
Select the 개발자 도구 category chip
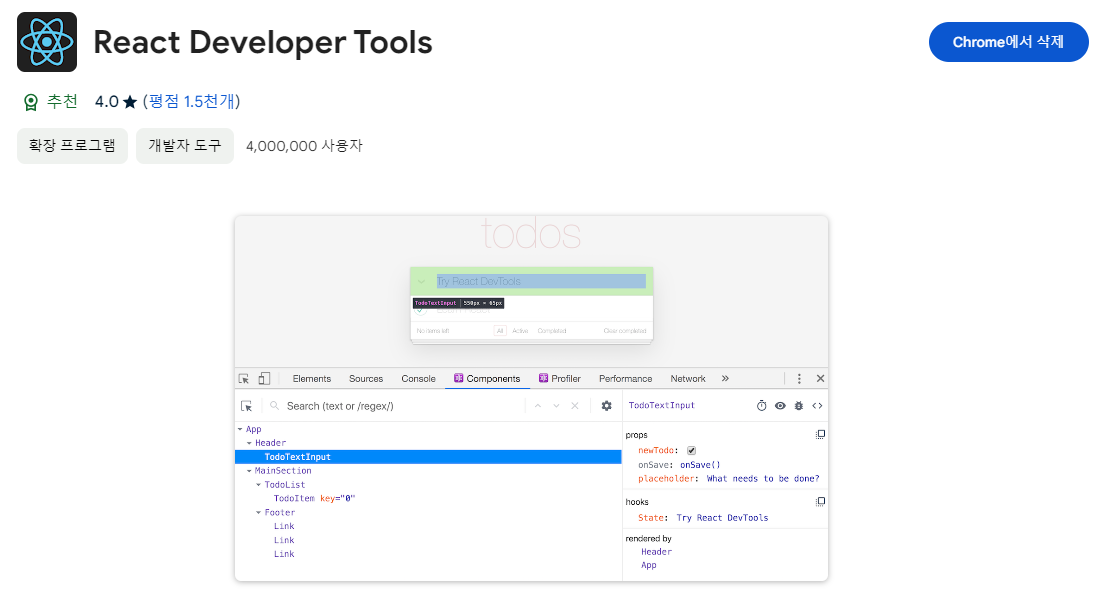(184, 146)
